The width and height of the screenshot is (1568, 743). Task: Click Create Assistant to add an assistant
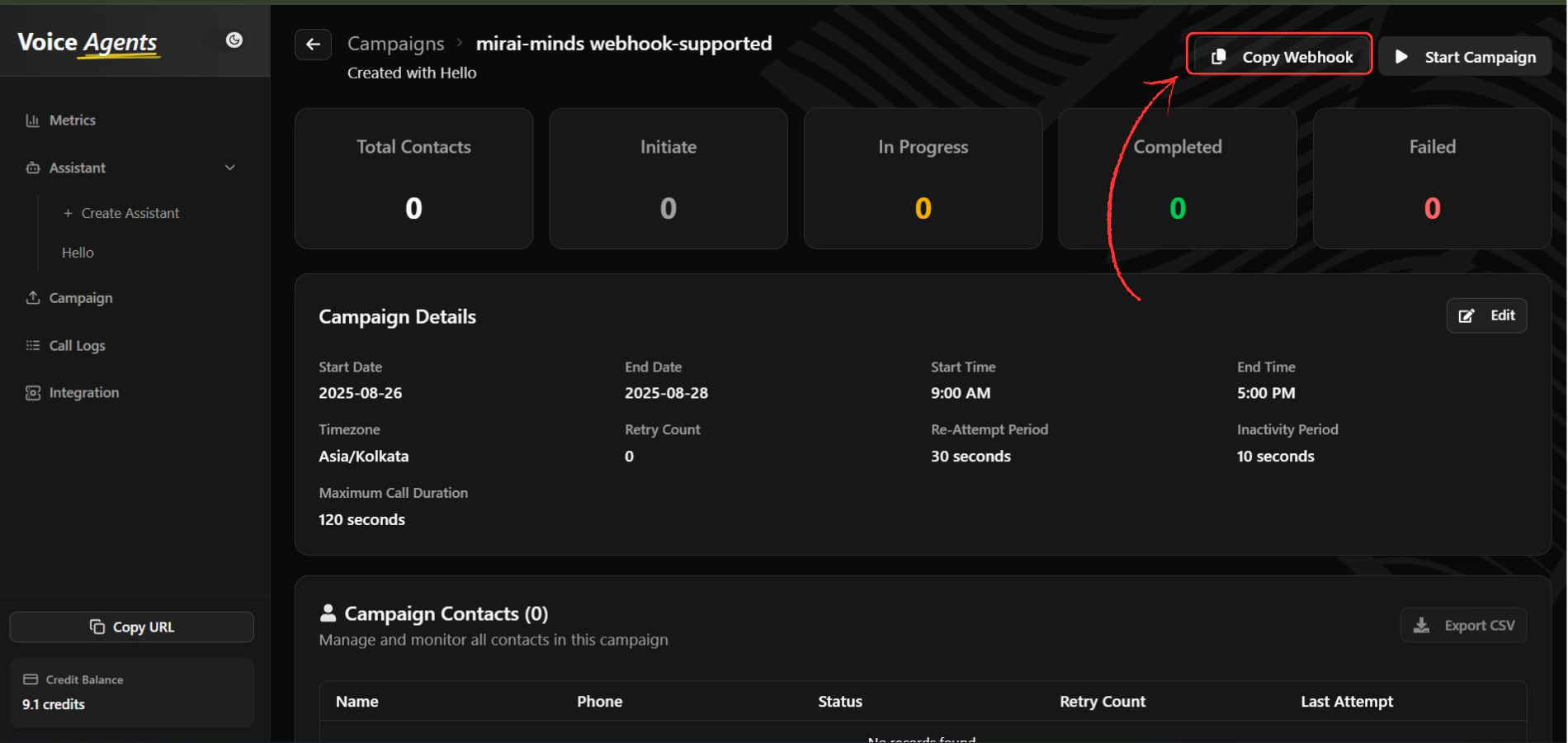[130, 213]
